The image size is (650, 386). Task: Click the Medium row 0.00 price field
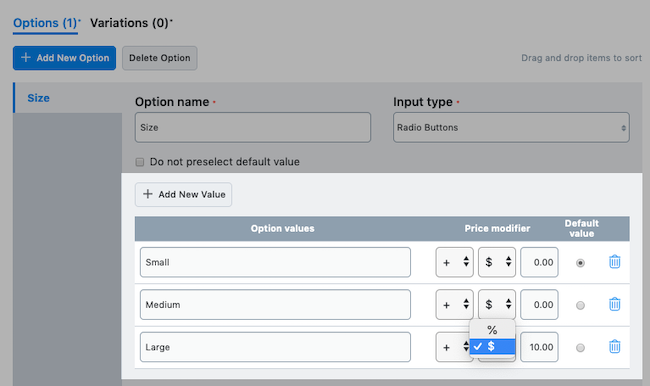point(539,304)
